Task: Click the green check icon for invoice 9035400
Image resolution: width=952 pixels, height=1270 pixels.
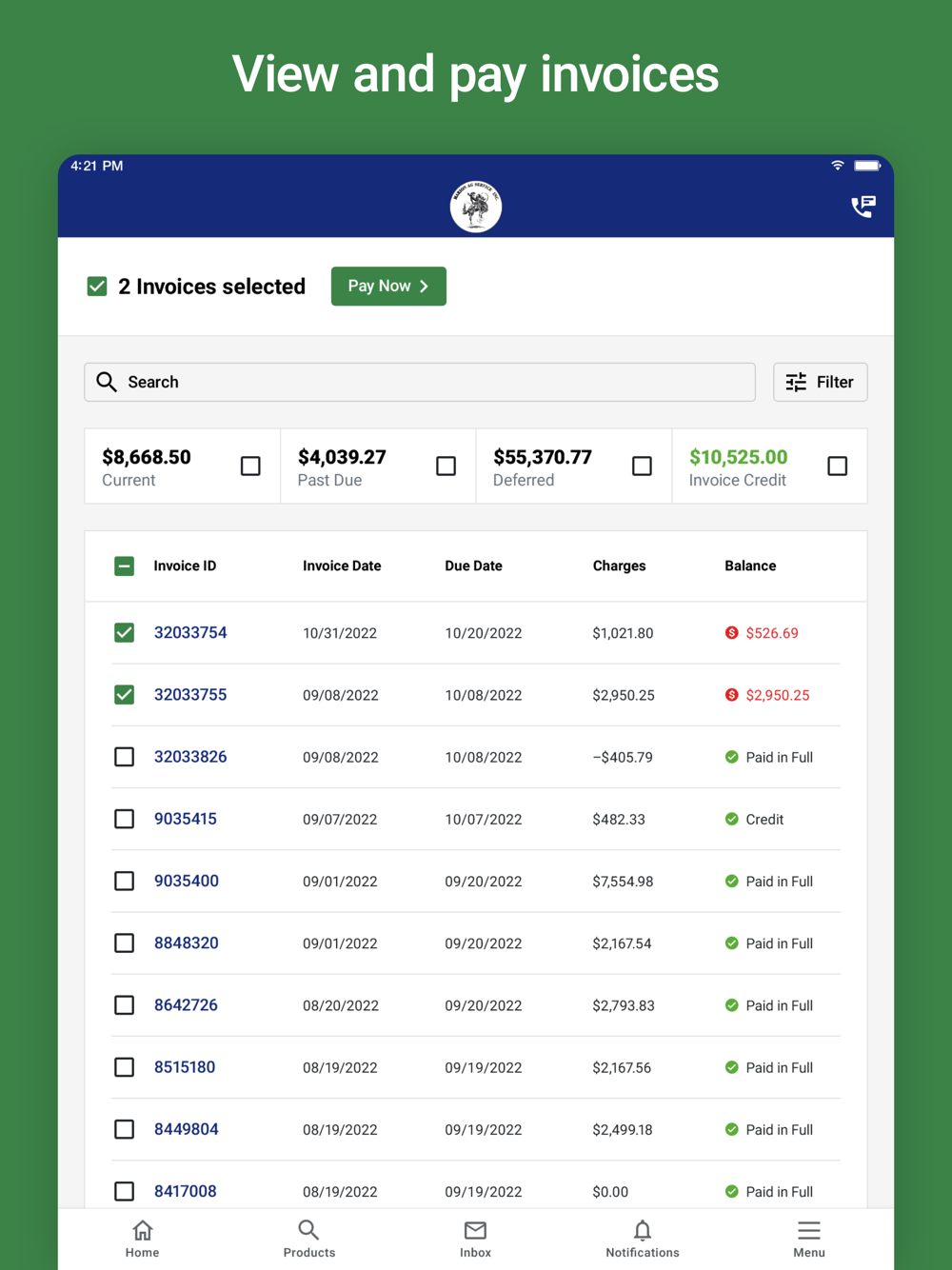Action: click(x=731, y=881)
